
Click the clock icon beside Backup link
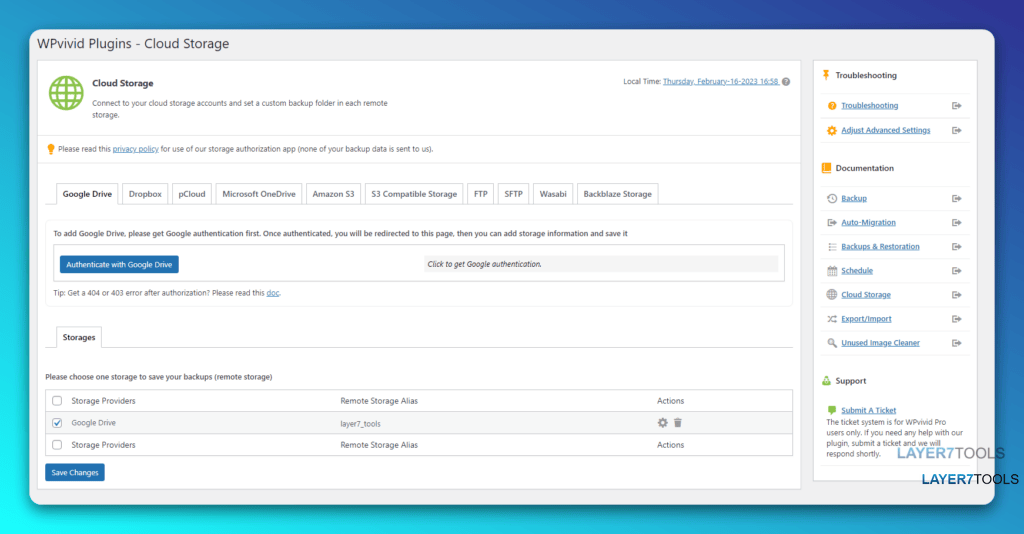click(x=832, y=198)
